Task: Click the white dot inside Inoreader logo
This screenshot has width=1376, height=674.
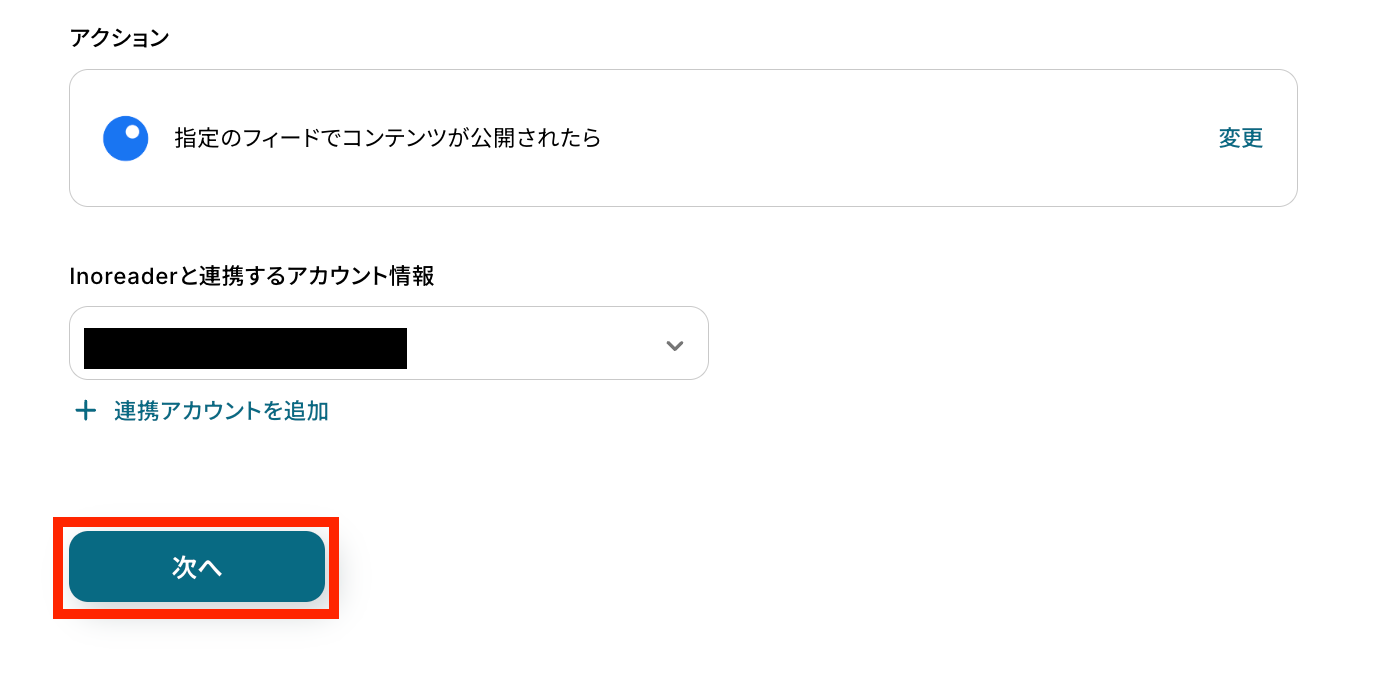Action: pos(132,131)
